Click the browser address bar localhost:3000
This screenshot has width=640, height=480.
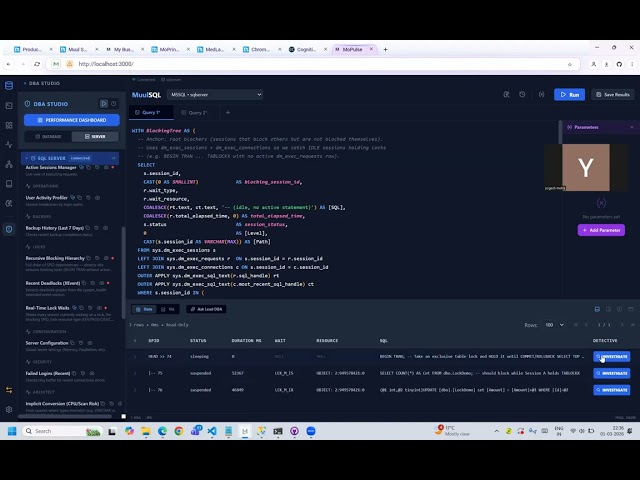click(312, 64)
